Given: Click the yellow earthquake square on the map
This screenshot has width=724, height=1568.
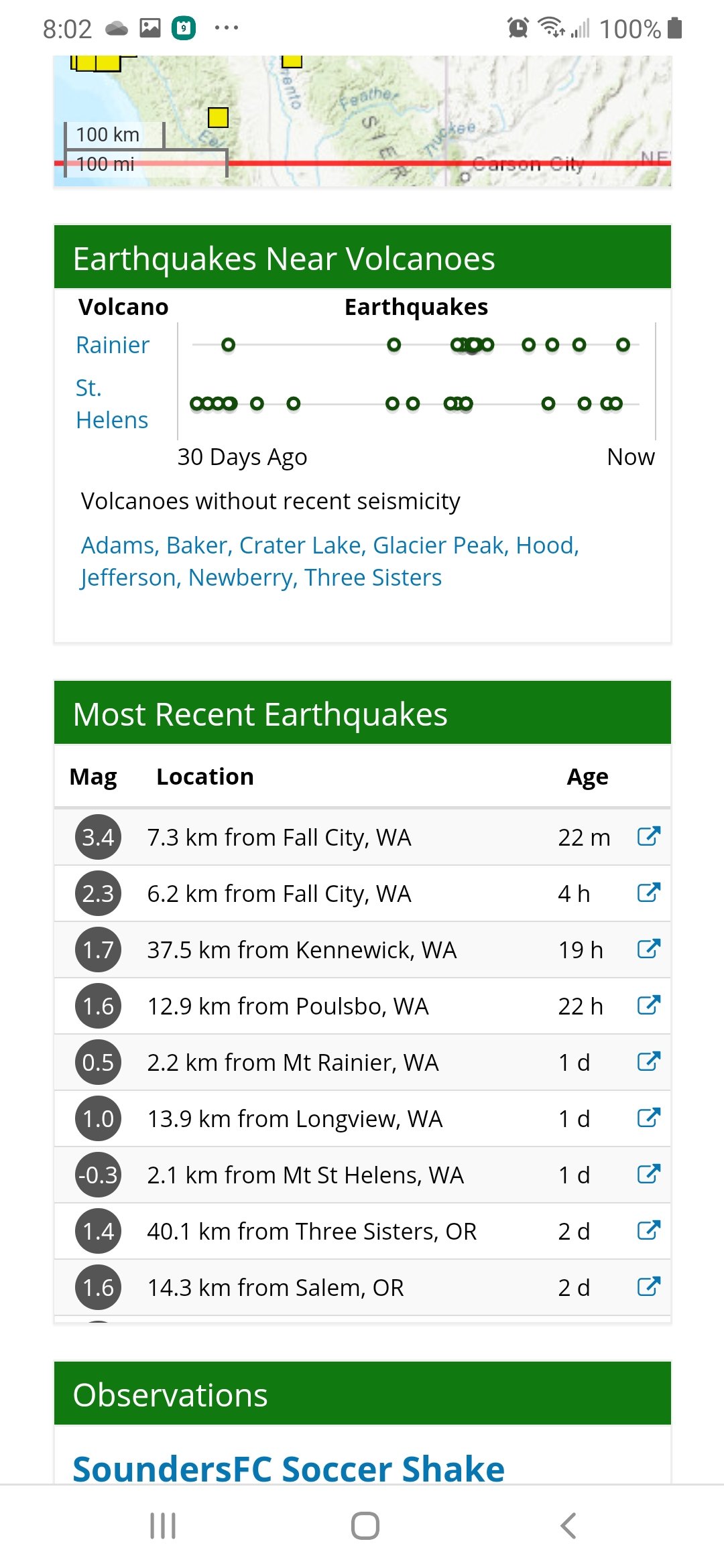Looking at the screenshot, I should (x=218, y=117).
